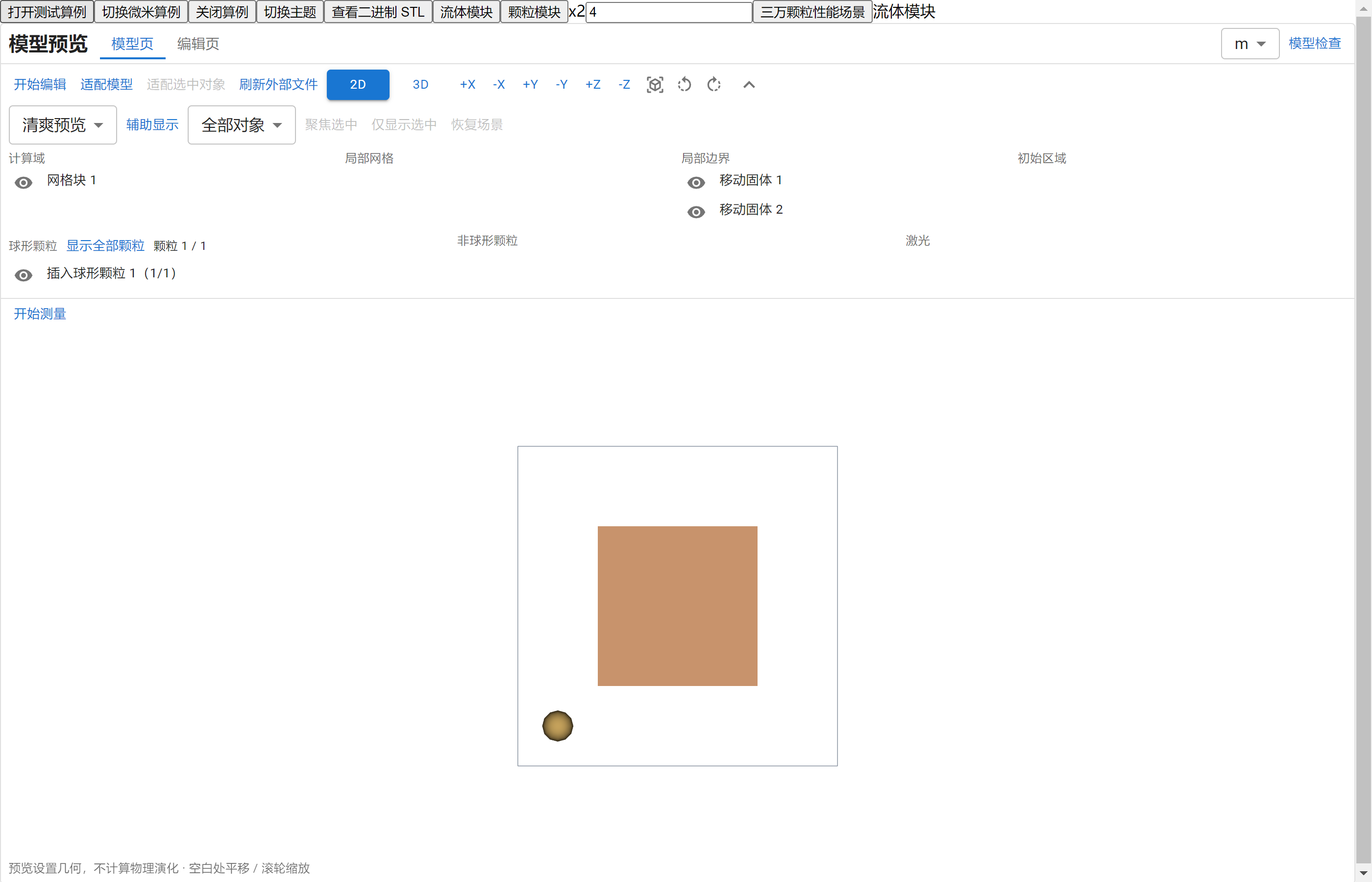Image resolution: width=1372 pixels, height=882 pixels.
Task: Click the fit-to-view cube icon
Action: coord(655,85)
